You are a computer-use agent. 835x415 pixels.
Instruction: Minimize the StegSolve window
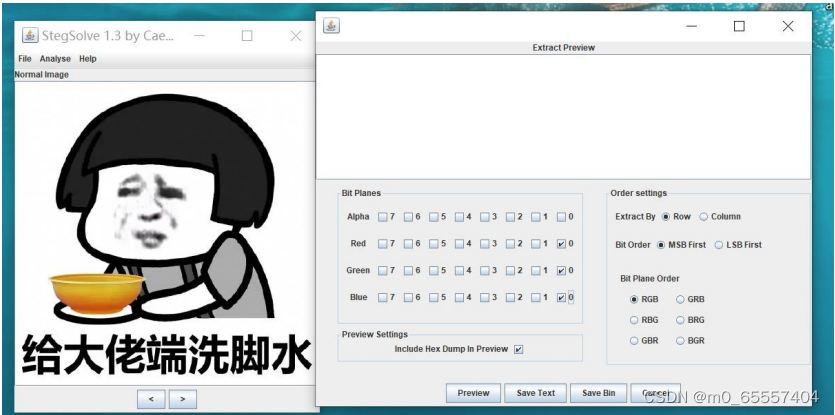pos(200,36)
